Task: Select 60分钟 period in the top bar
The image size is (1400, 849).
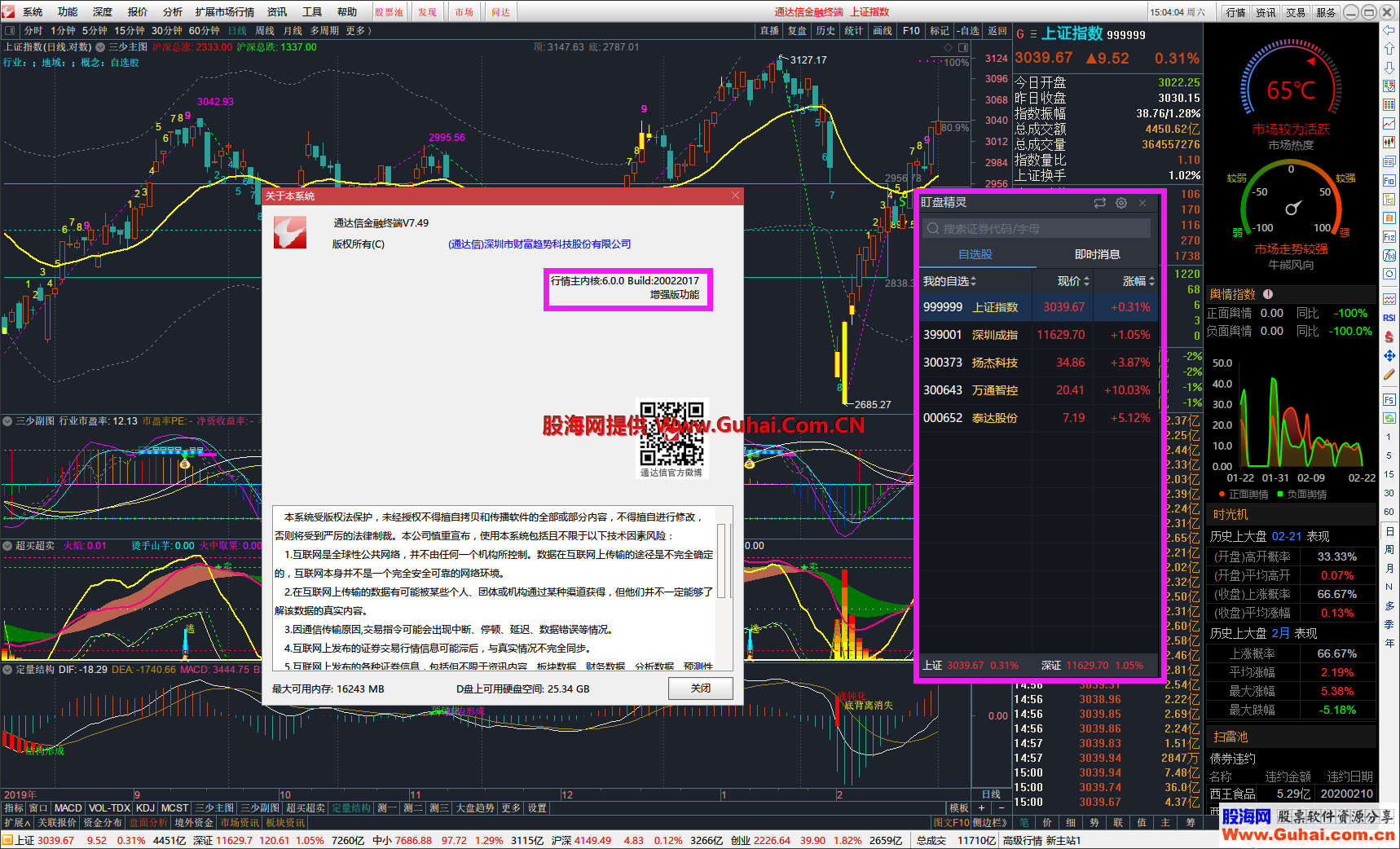Action: 204,31
